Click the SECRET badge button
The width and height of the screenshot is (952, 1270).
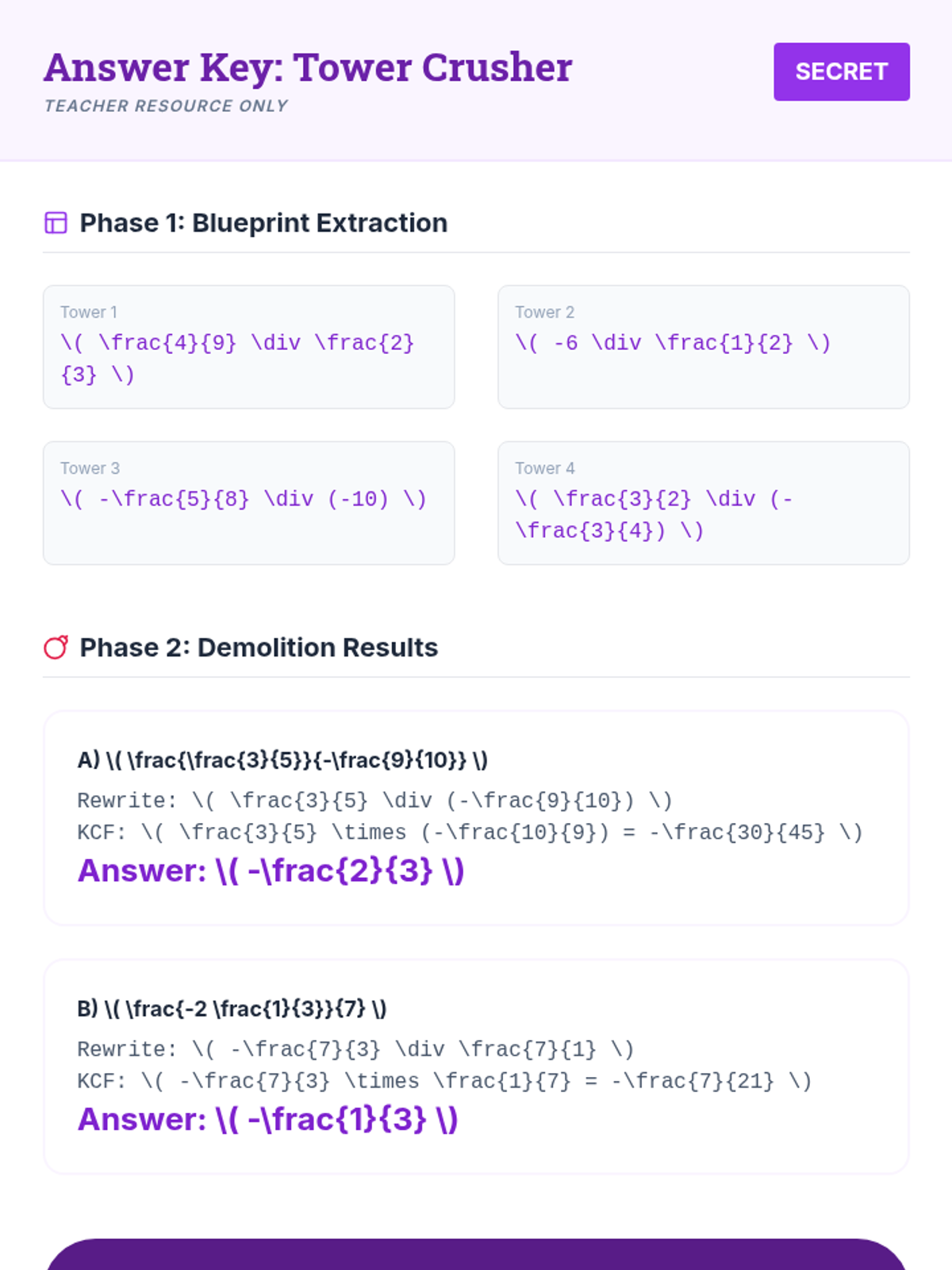[x=841, y=71]
